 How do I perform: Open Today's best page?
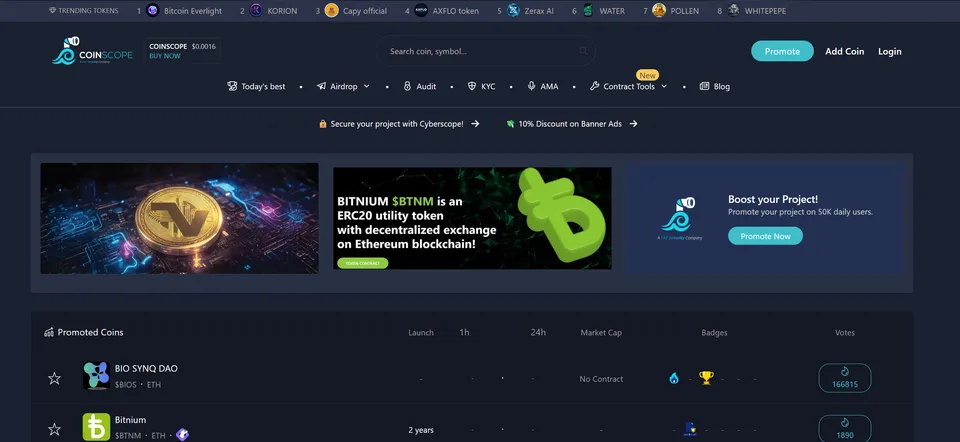click(x=256, y=86)
